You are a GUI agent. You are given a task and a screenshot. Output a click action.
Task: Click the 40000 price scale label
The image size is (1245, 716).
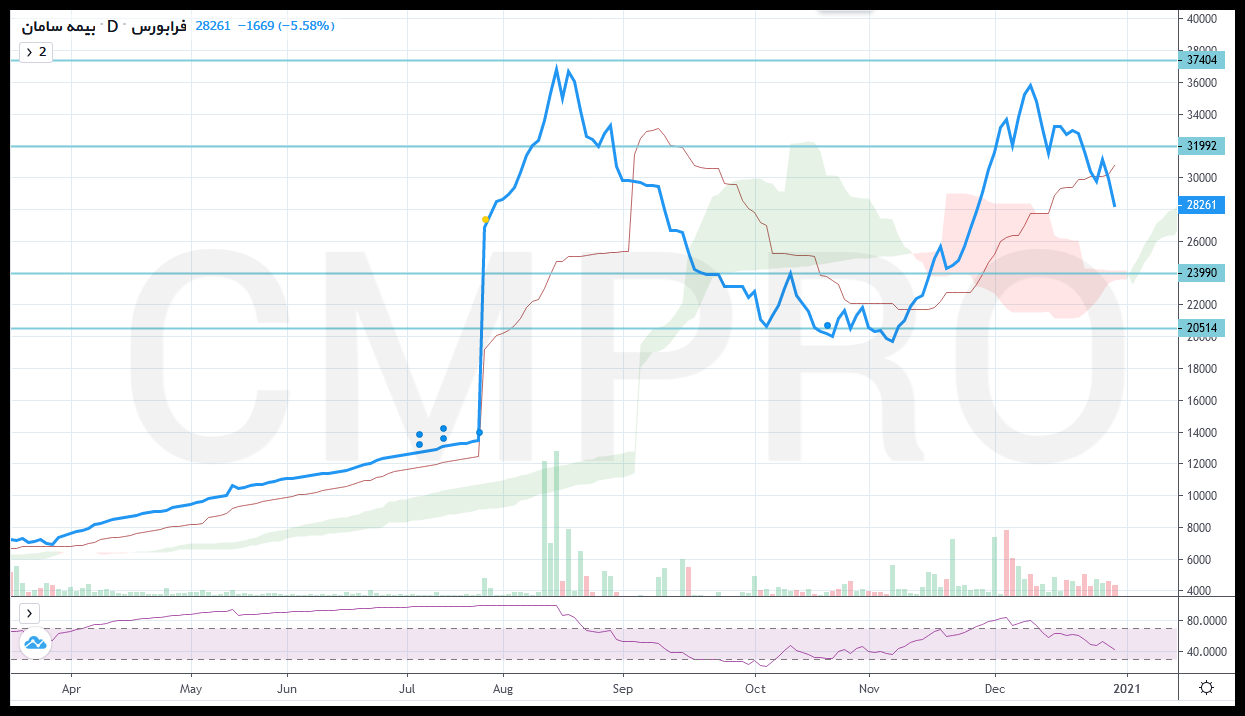[1201, 18]
